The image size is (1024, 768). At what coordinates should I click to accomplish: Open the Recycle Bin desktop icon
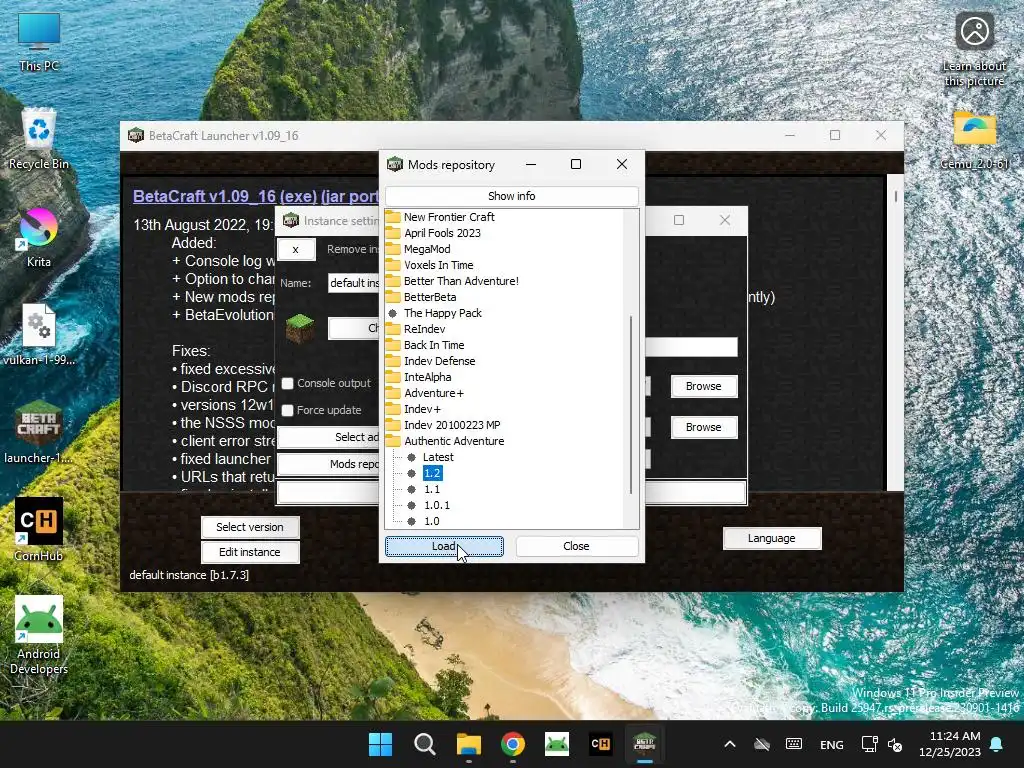39,139
